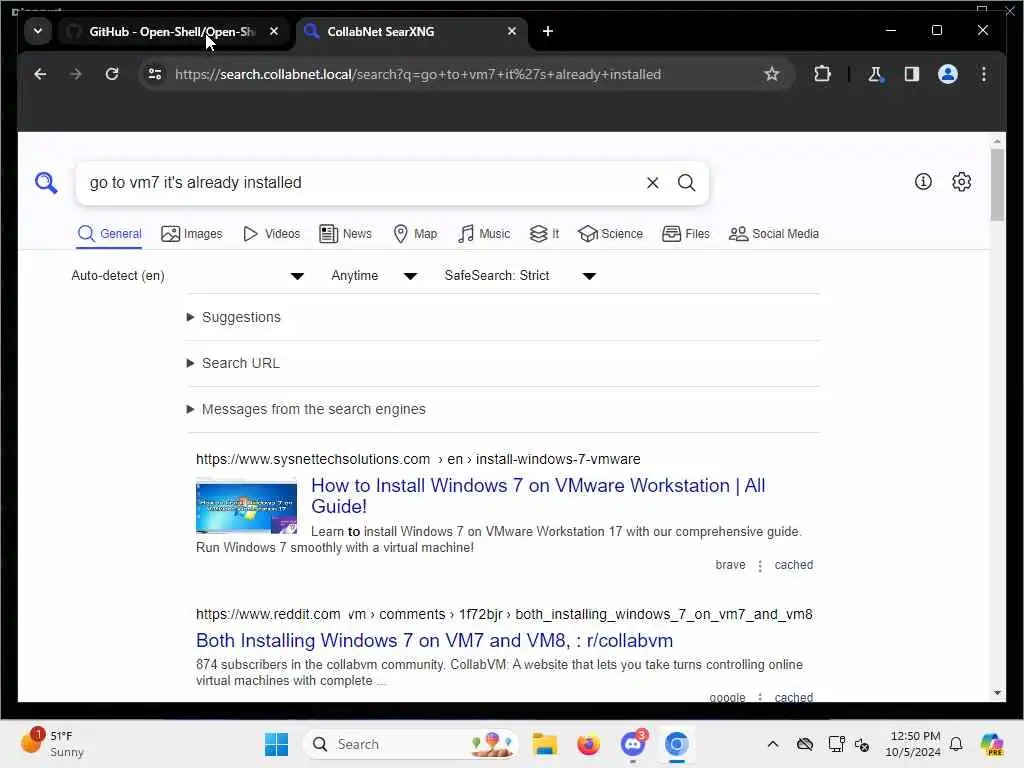Switch to Map search category
This screenshot has width=1024, height=768.
tap(415, 234)
